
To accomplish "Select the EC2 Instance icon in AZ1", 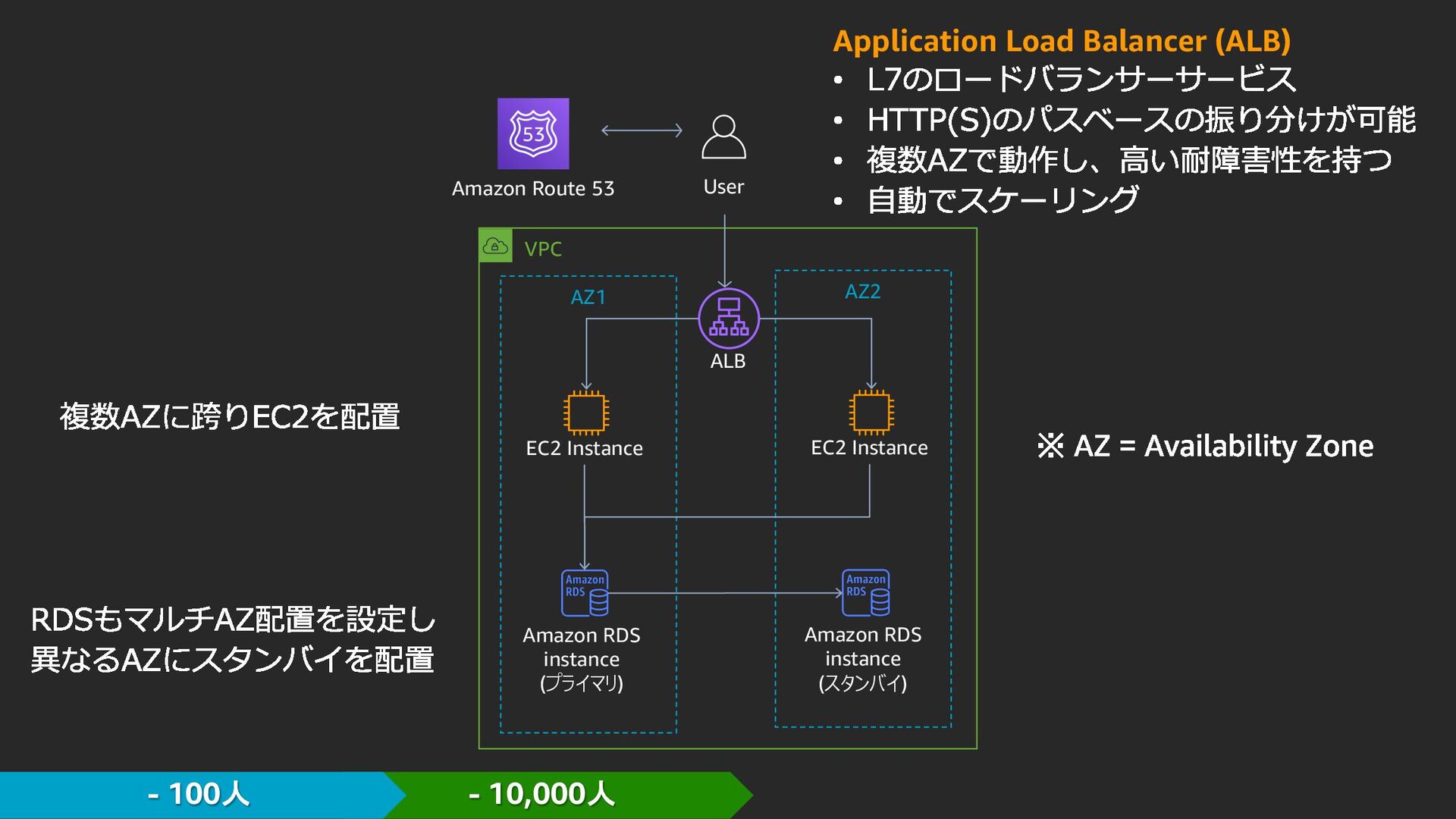I will pyautogui.click(x=586, y=413).
